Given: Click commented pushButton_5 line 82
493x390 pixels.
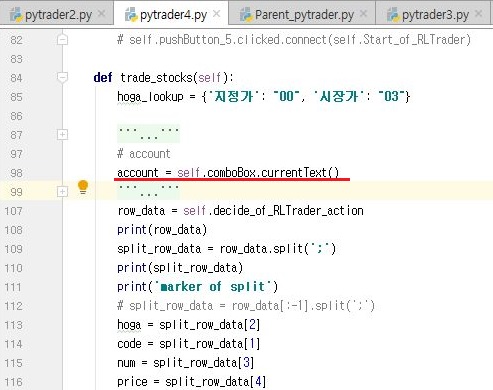Looking at the screenshot, I should point(294,40).
